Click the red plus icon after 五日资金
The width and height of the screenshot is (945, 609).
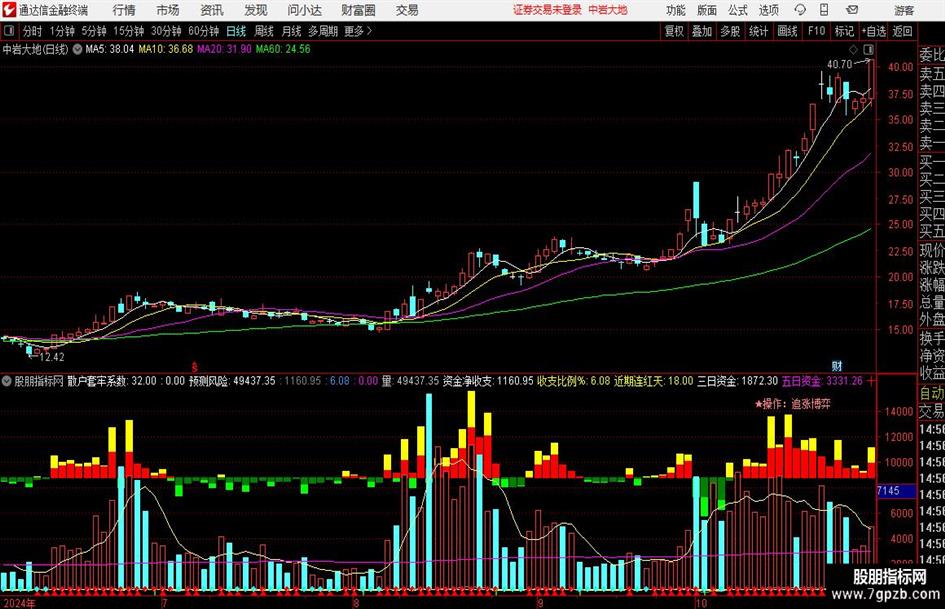(x=871, y=381)
